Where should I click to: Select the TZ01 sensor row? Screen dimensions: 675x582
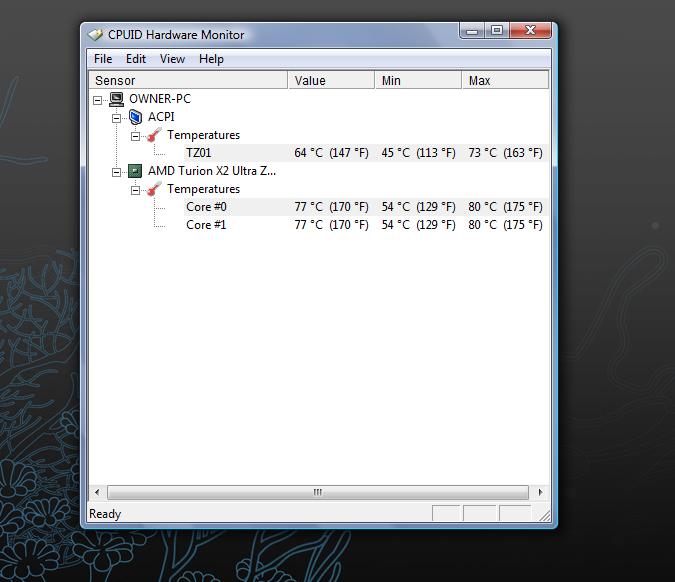367,153
